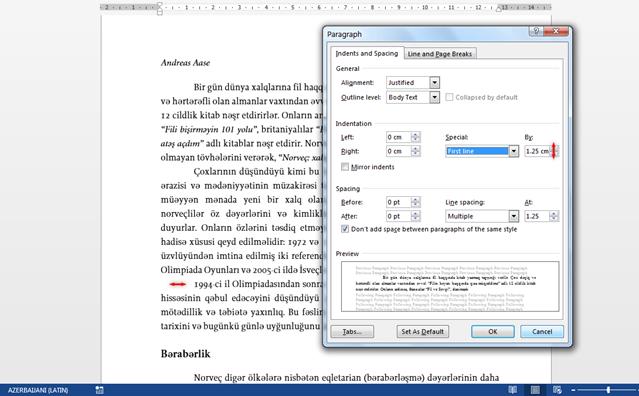The height and width of the screenshot is (396, 639).
Task: Click the Before spacing input field
Action: coord(399,202)
